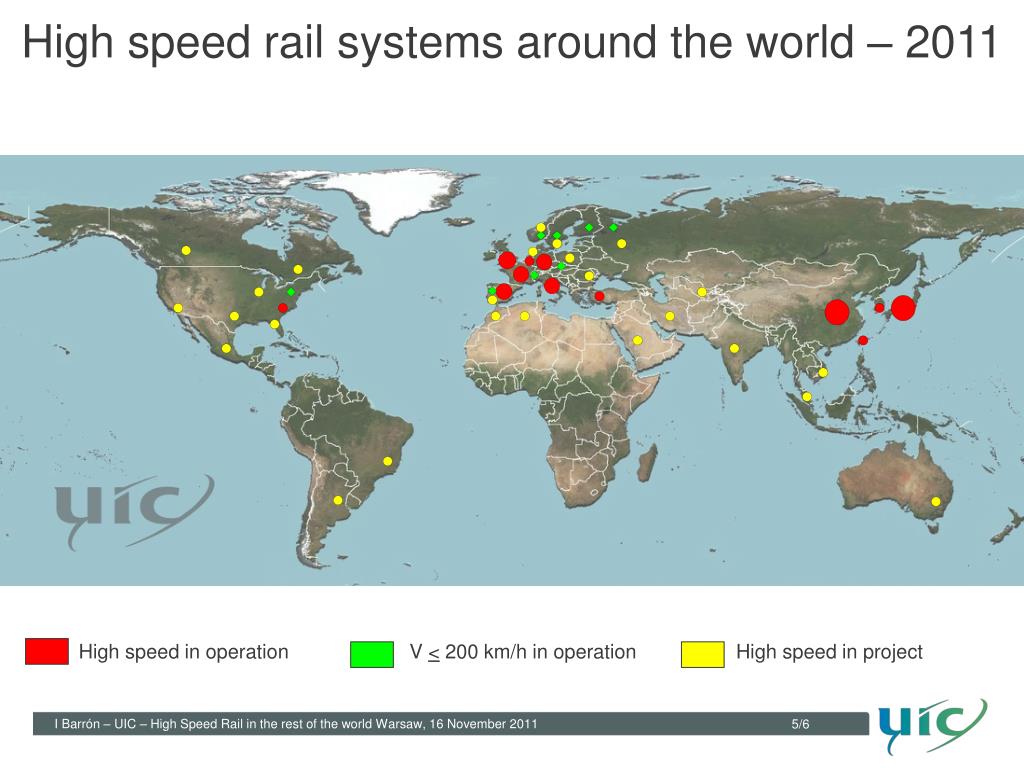The width and height of the screenshot is (1024, 768).
Task: Click the yellow dot in Florida
Action: [275, 324]
